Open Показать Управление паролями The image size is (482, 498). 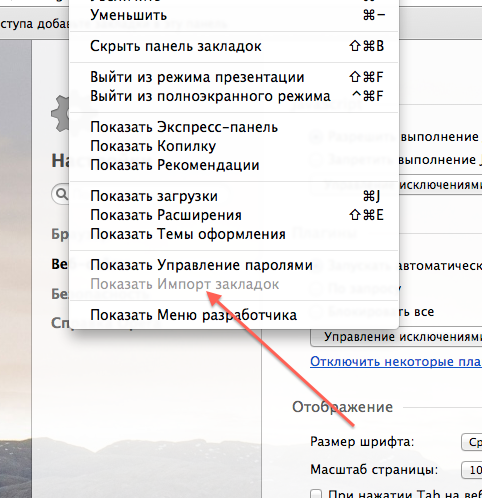[234, 265]
